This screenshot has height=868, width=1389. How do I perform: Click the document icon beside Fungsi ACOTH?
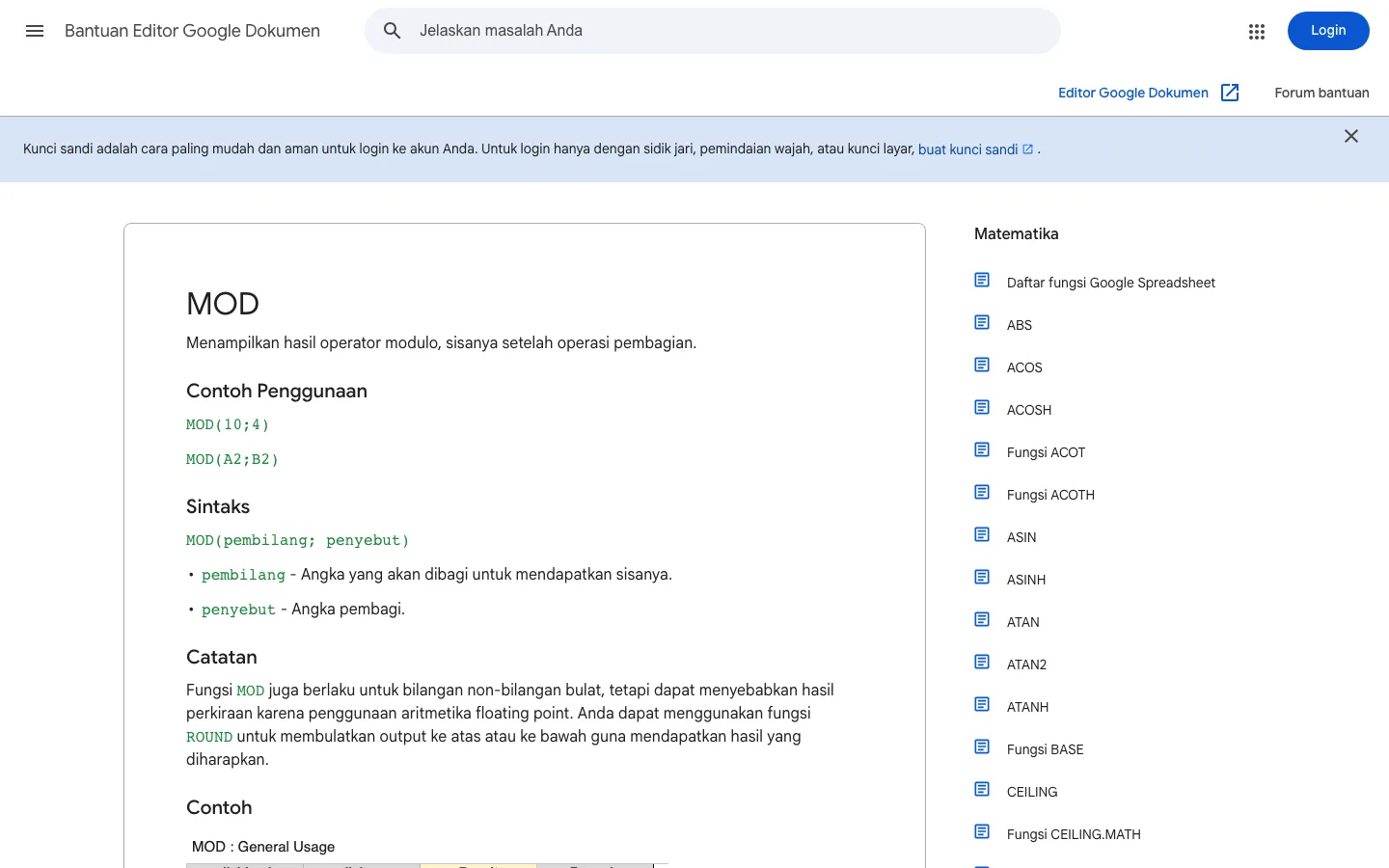pos(982,493)
